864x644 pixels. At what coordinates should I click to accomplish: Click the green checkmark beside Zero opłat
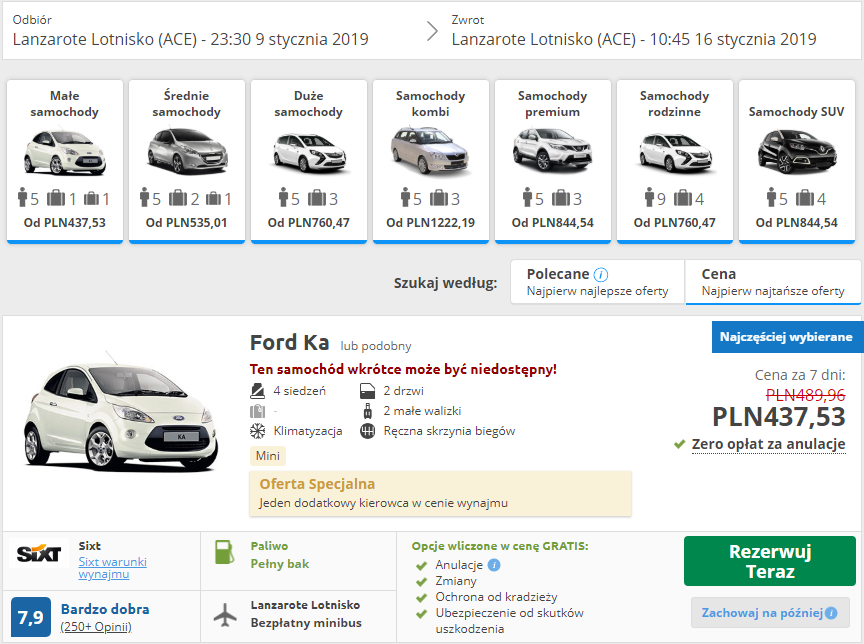(679, 444)
